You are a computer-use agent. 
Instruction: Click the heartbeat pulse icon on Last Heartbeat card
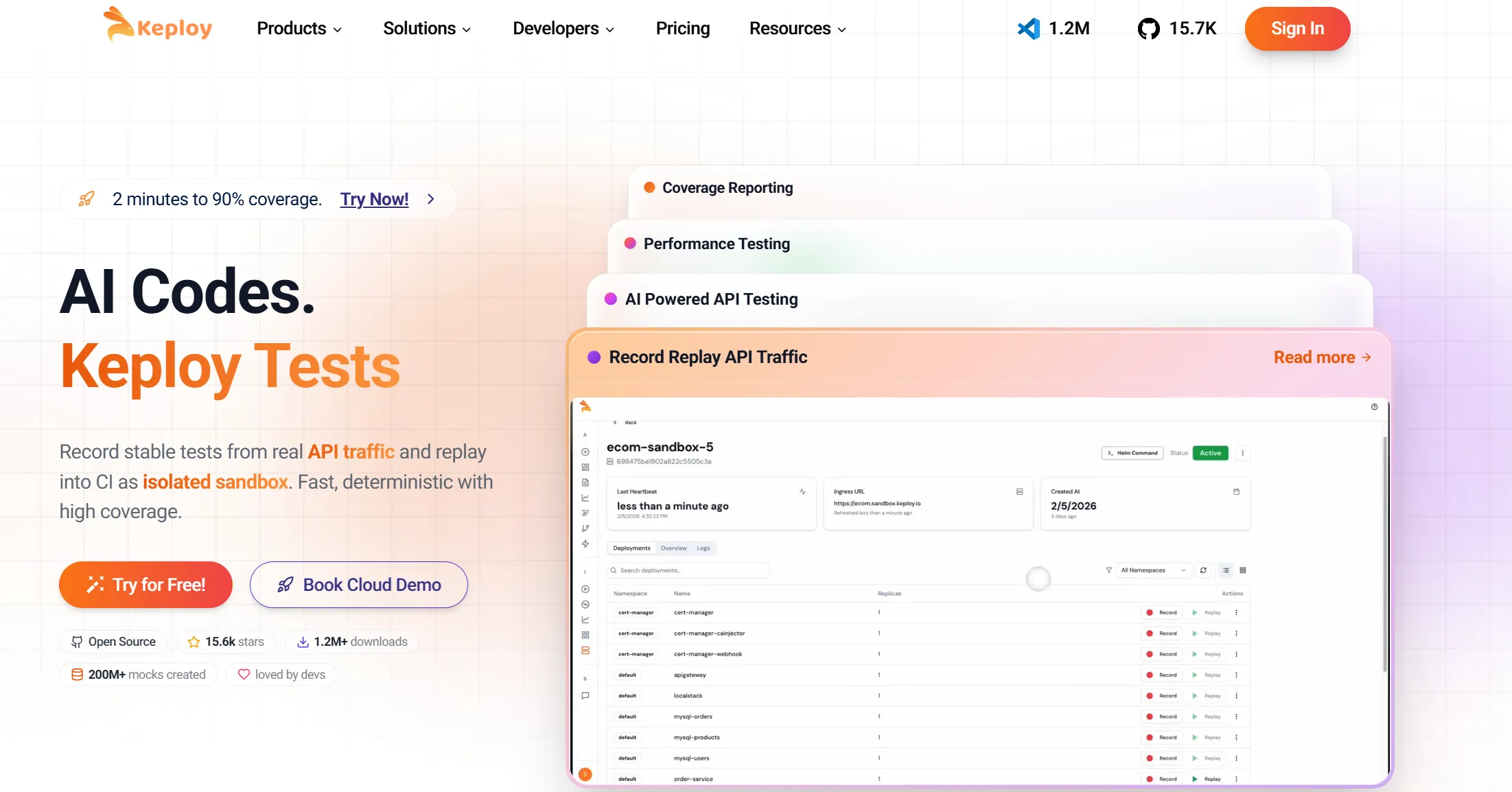click(802, 491)
